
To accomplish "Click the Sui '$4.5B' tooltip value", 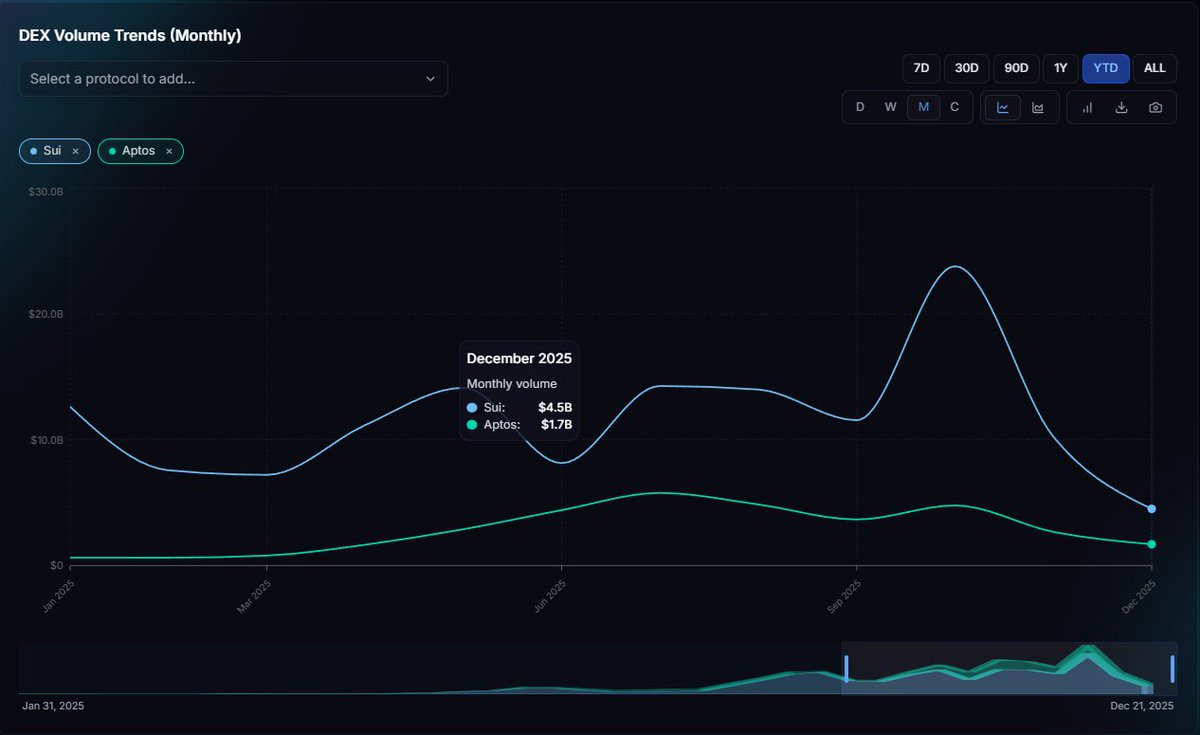I will pos(555,408).
